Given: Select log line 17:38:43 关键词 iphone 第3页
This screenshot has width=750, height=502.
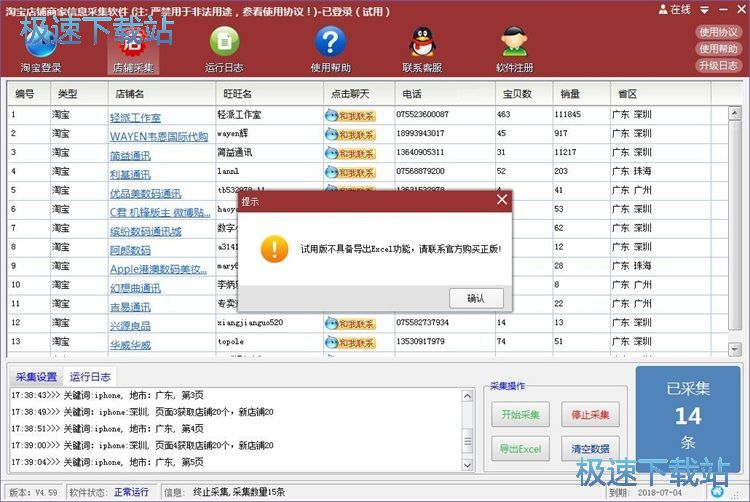Looking at the screenshot, I should click(x=108, y=395).
